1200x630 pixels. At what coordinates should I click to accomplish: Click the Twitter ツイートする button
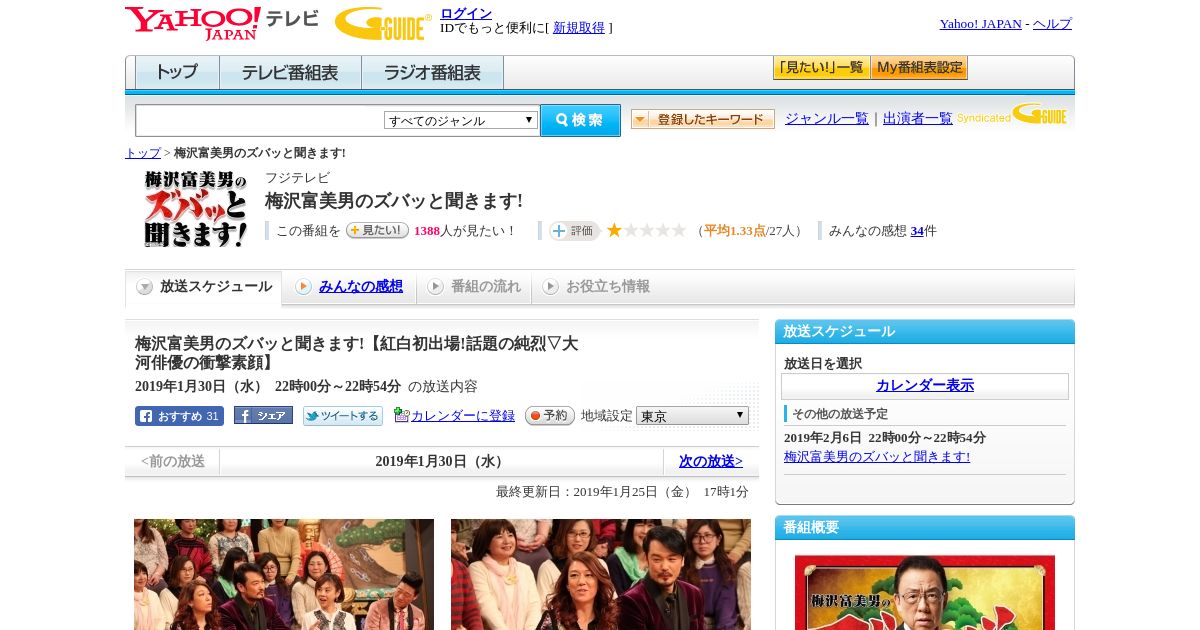pyautogui.click(x=343, y=416)
